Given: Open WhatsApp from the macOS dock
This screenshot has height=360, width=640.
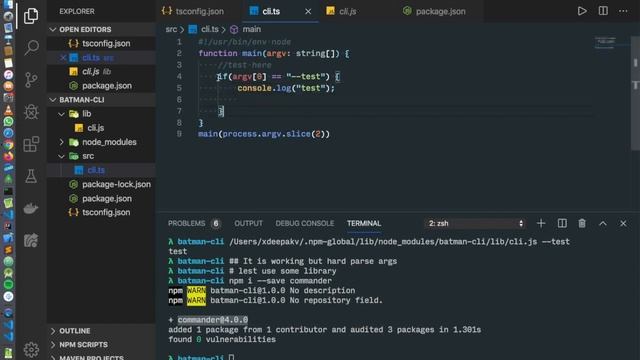Looking at the screenshot, I should point(8,121).
